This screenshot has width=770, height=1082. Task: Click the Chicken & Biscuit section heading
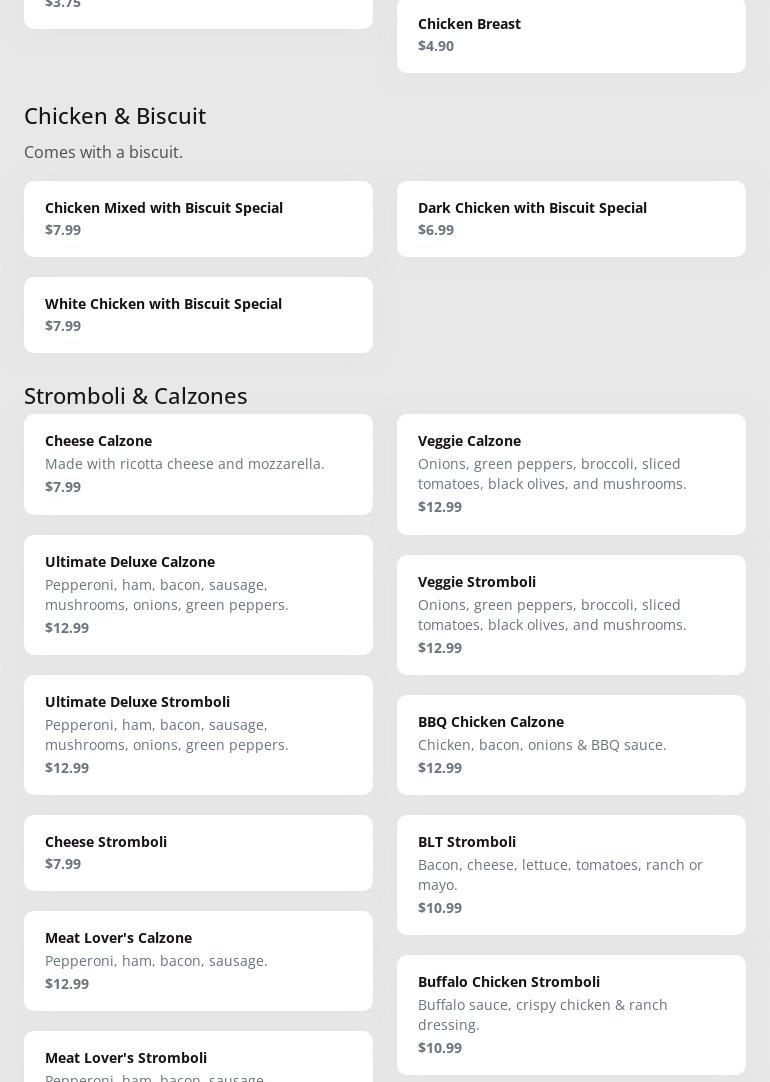tap(115, 116)
